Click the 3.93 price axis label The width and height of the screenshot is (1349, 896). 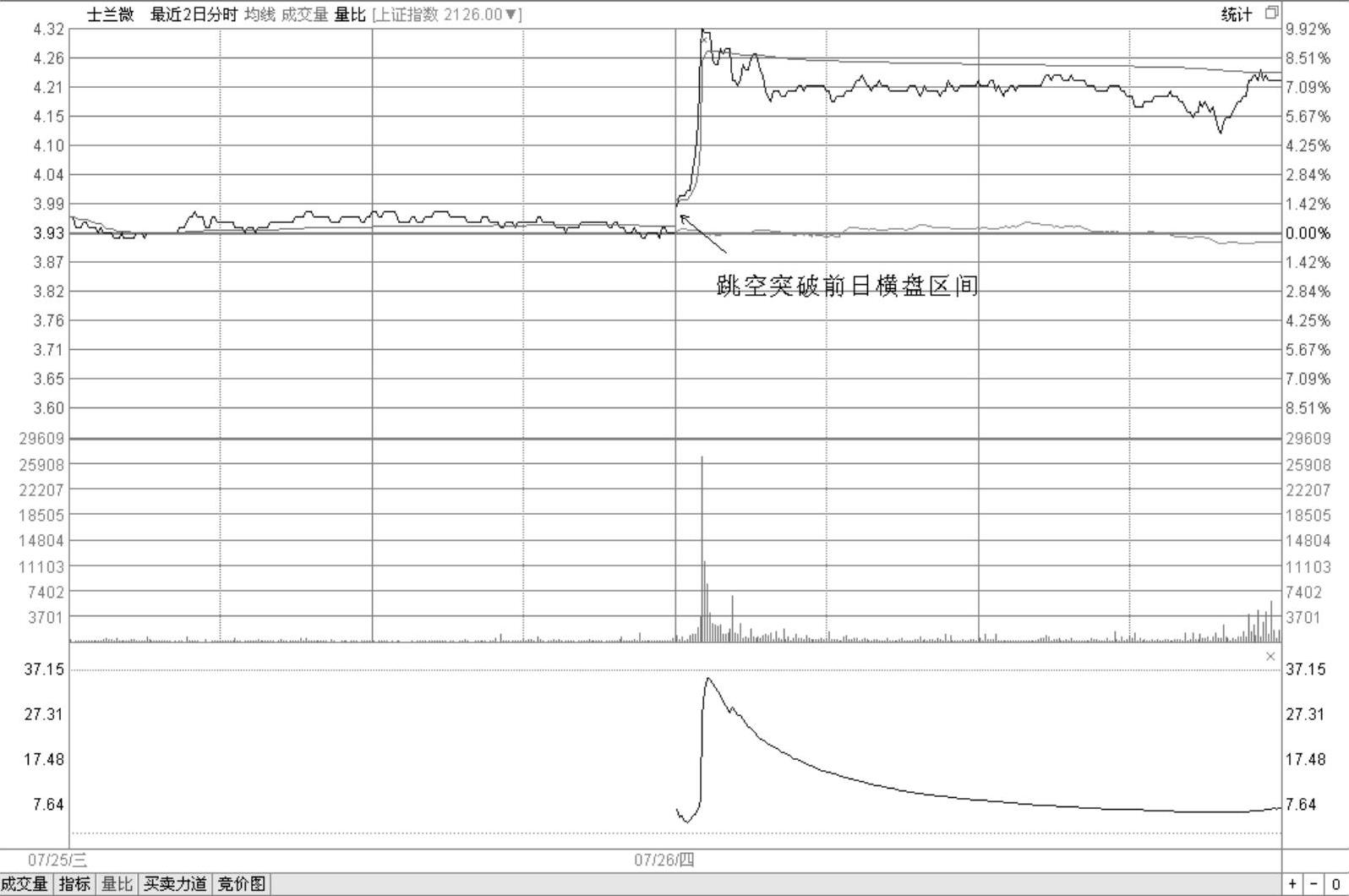coord(48,232)
